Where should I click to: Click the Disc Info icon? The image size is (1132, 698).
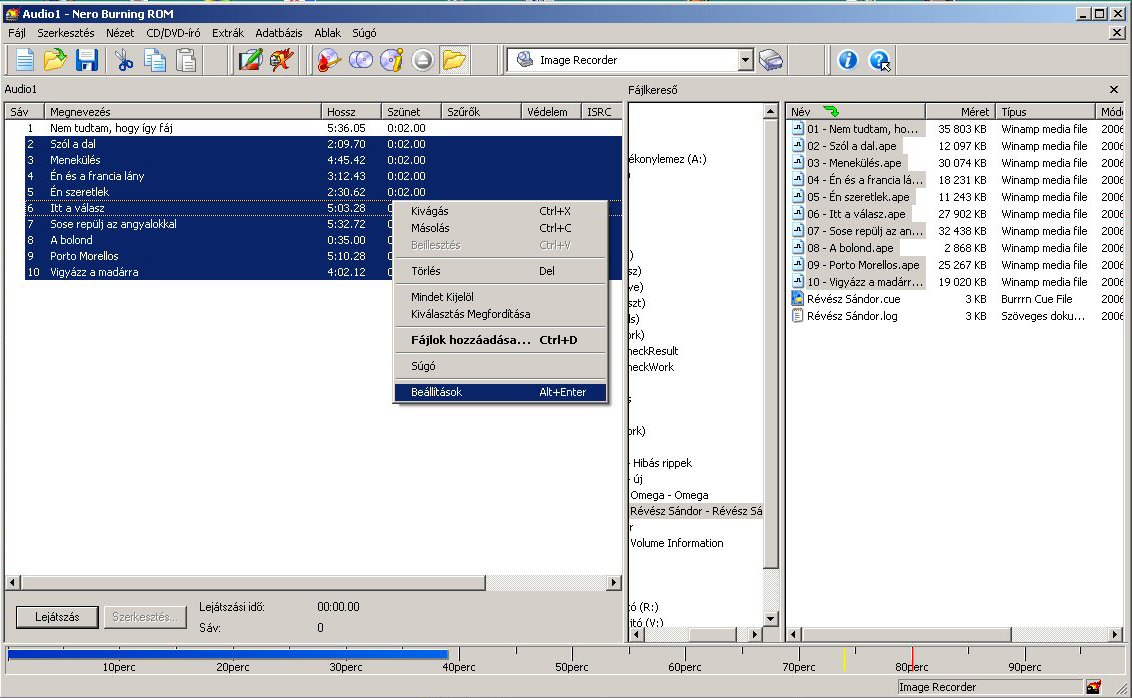point(391,60)
